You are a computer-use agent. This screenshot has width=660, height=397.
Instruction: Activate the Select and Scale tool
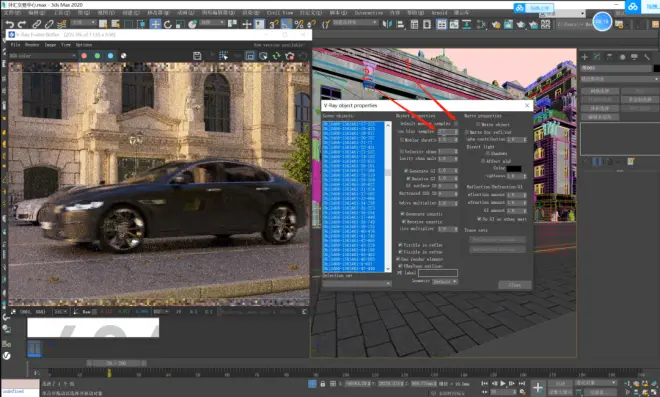180,24
